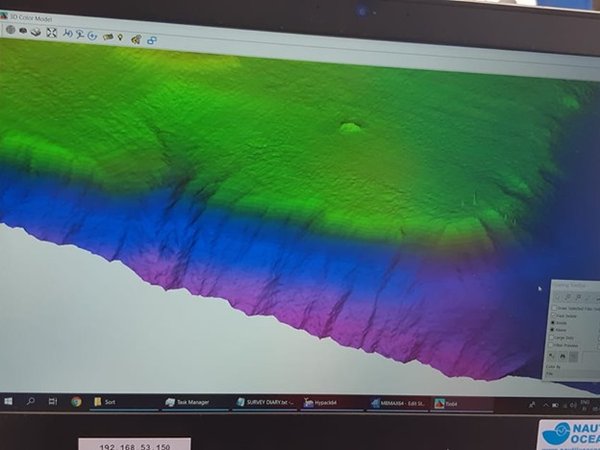The height and width of the screenshot is (450, 600).
Task: Open Google Chrome from the taskbar
Action: pos(76,402)
